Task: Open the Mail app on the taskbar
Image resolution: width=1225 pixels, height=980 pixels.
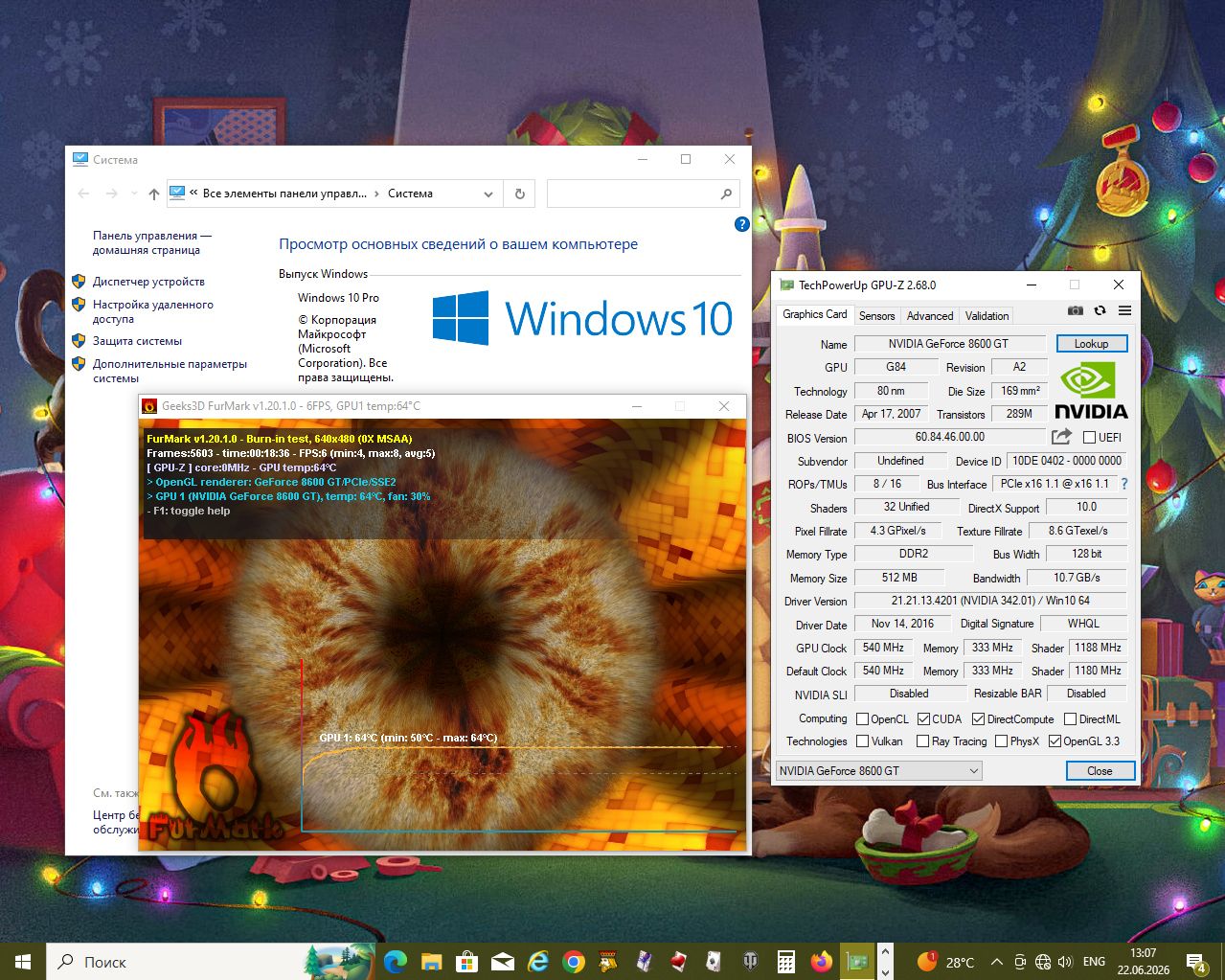Action: [x=502, y=961]
